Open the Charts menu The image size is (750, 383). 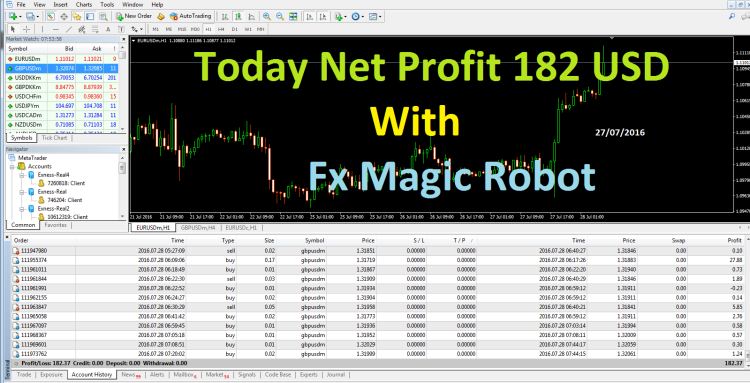click(84, 4)
